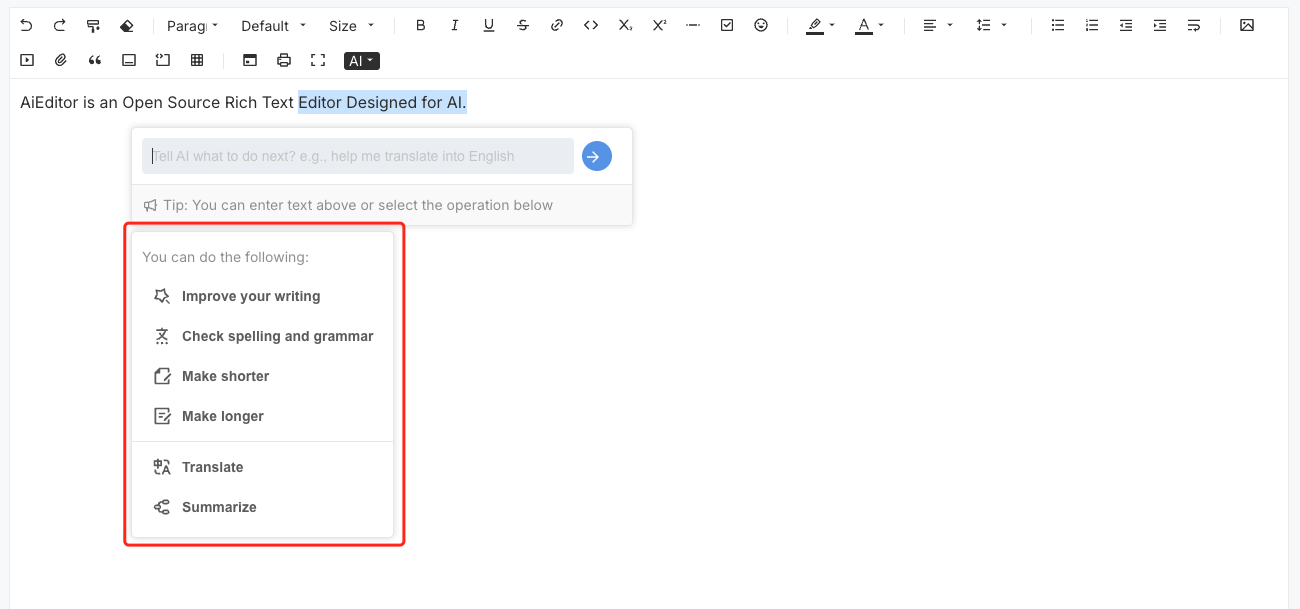Open the font Size dropdown
The width and height of the screenshot is (1300, 609).
pos(352,25)
